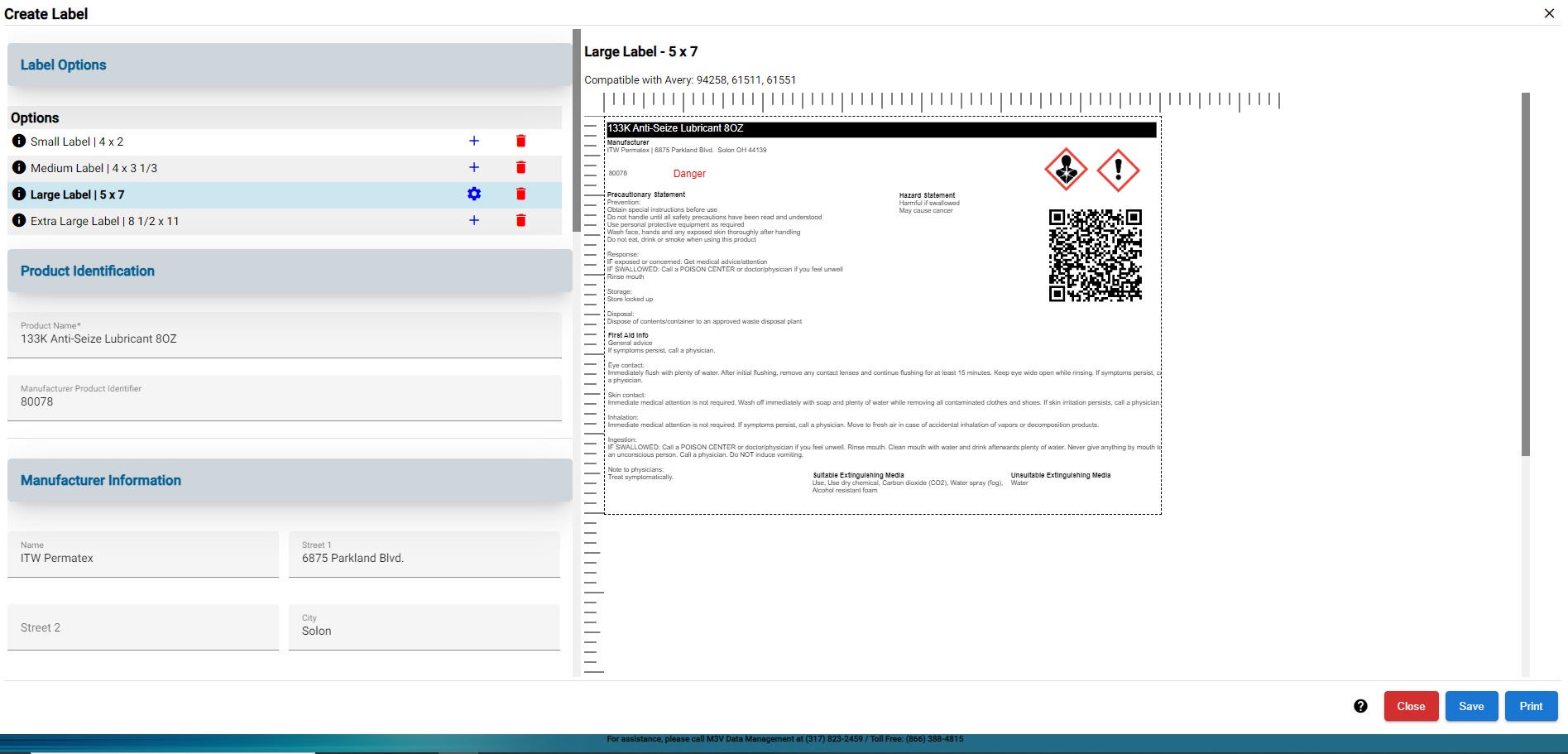Screen dimensions: 1568x754
Task: Click the First Aid Info heading
Action: click(x=628, y=335)
